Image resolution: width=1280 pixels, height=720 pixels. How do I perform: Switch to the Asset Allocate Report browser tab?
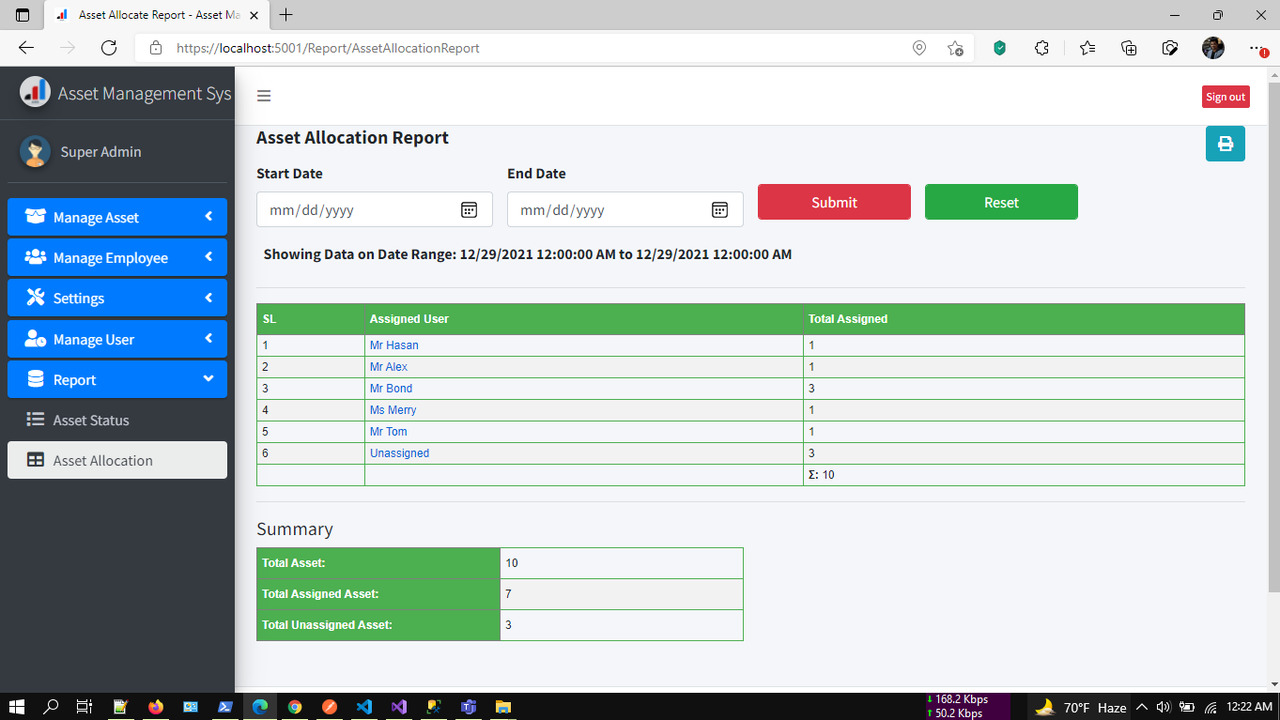[150, 15]
